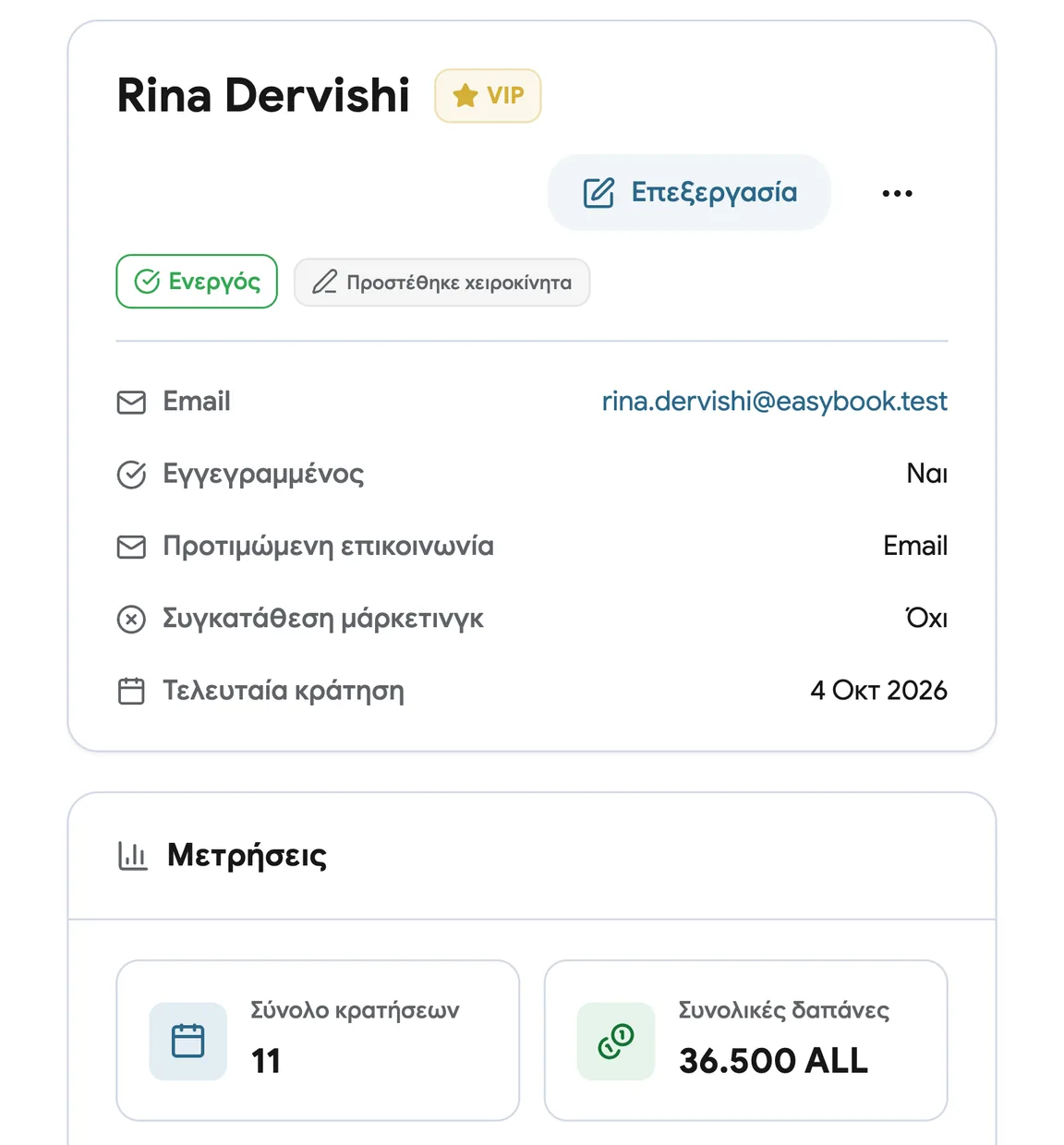The height and width of the screenshot is (1145, 1064).
Task: Select the Σύνολο κρατήσεων metrics card
Action: pos(318,1041)
